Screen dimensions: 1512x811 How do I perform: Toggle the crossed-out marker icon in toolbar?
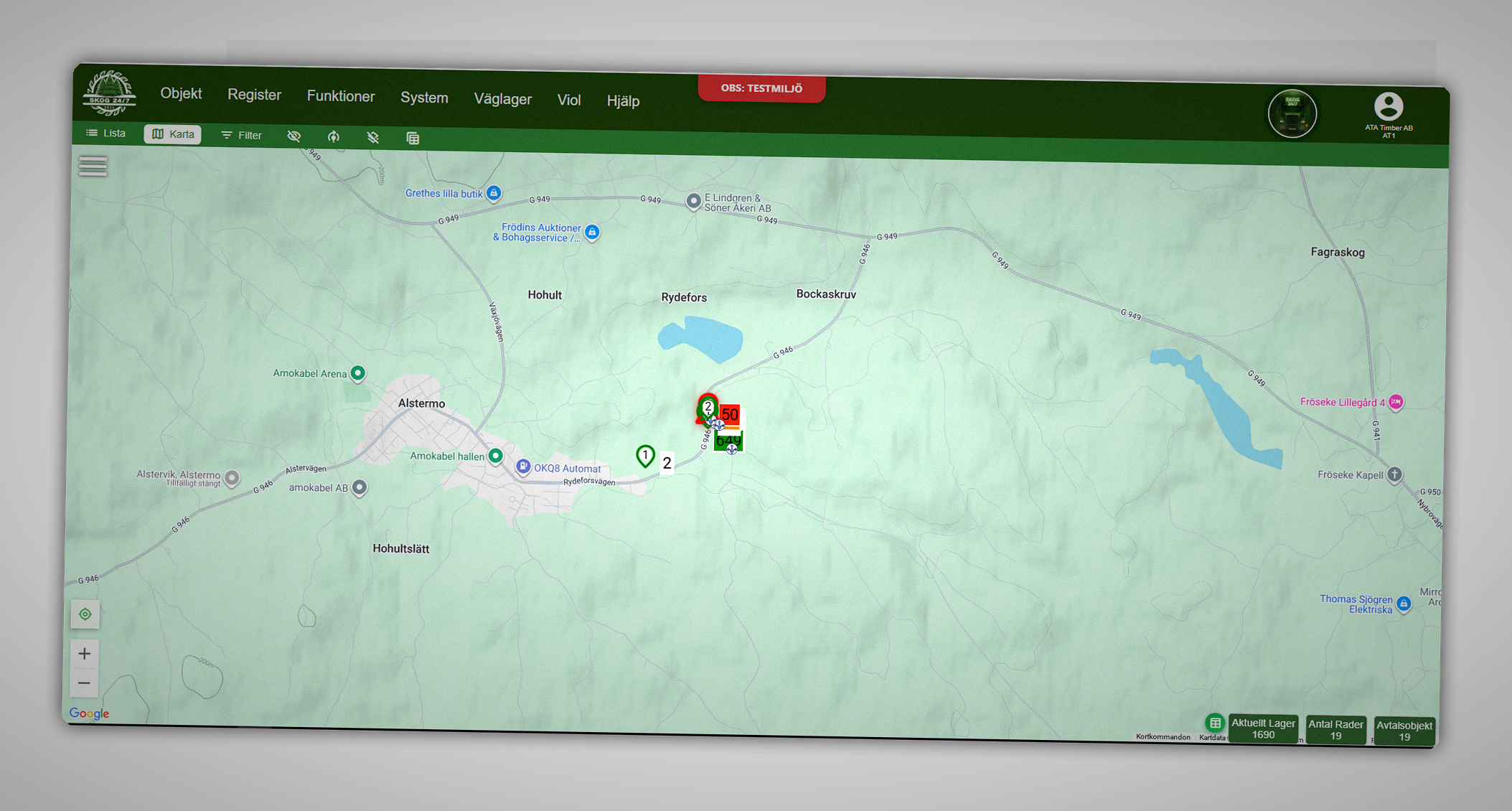(x=372, y=137)
